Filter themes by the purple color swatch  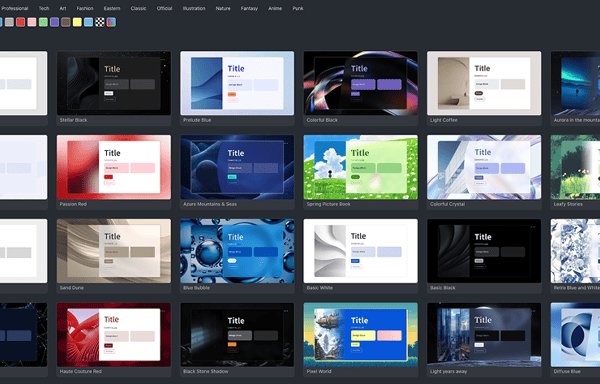tap(54, 22)
